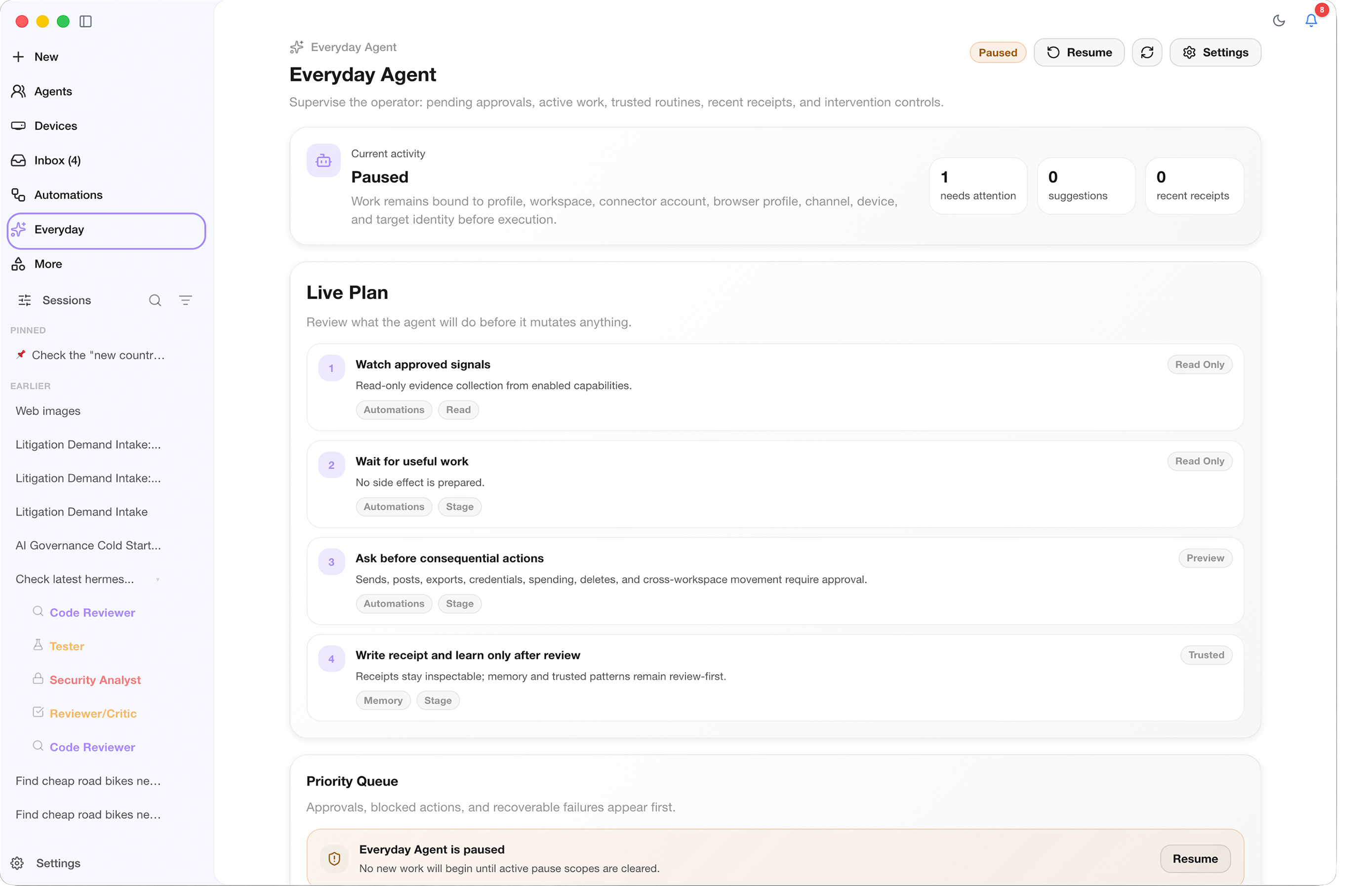The image size is (1372, 886).
Task: Click the shield icon in paused alert
Action: point(334,858)
